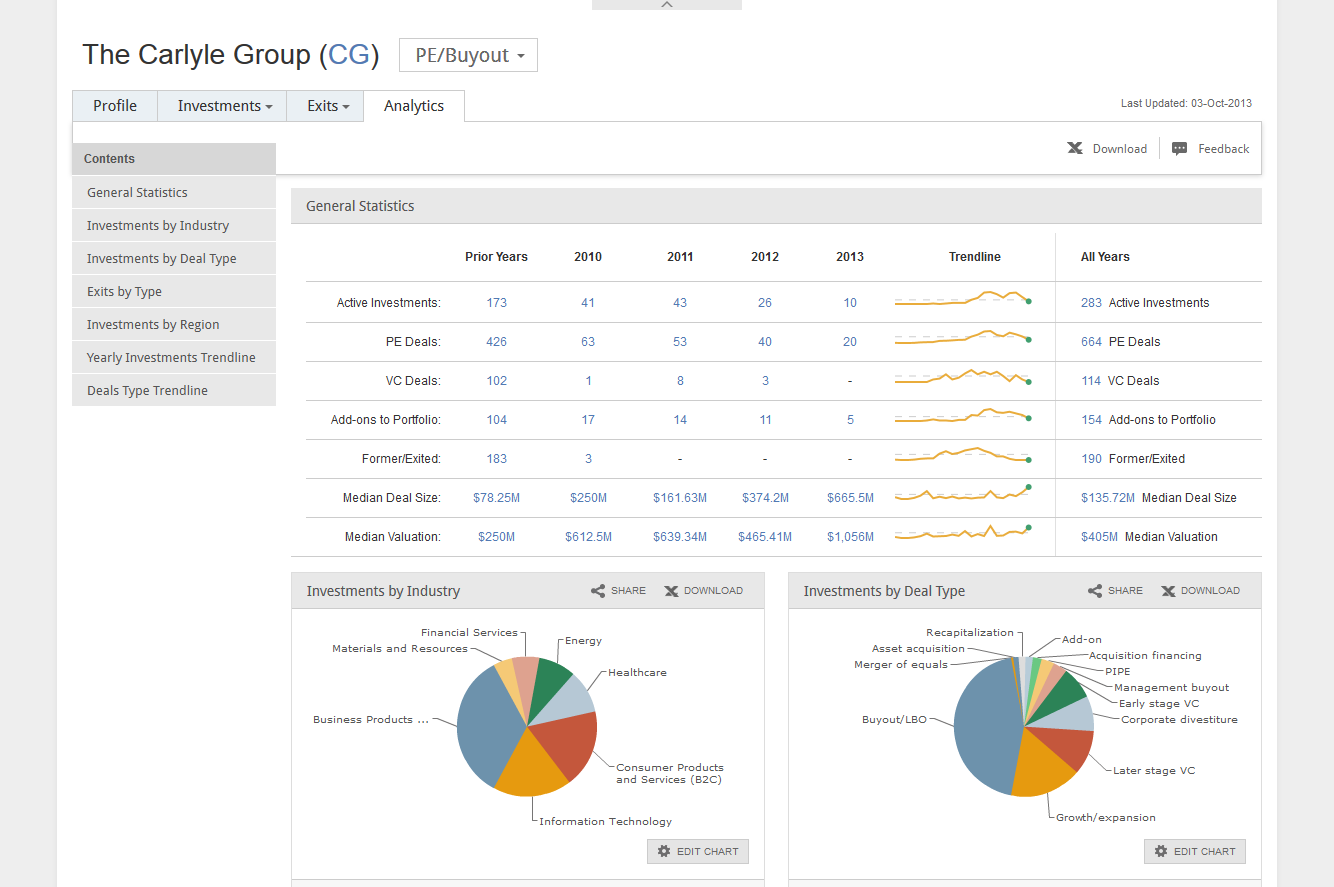Image resolution: width=1334 pixels, height=887 pixels.
Task: Open Feedback via the speech bubble icon
Action: [1180, 148]
